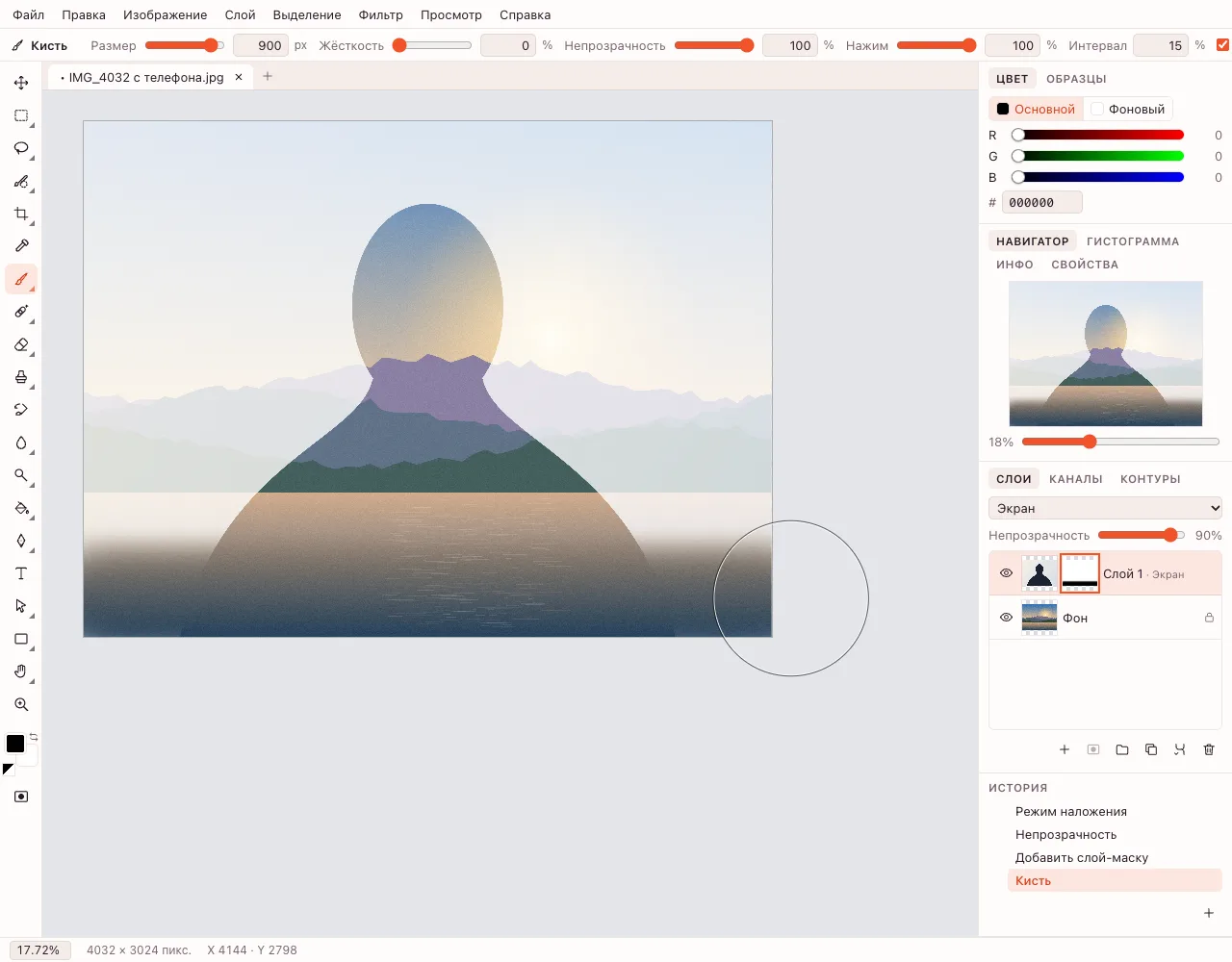Click the hex color field 000000

pyautogui.click(x=1042, y=202)
